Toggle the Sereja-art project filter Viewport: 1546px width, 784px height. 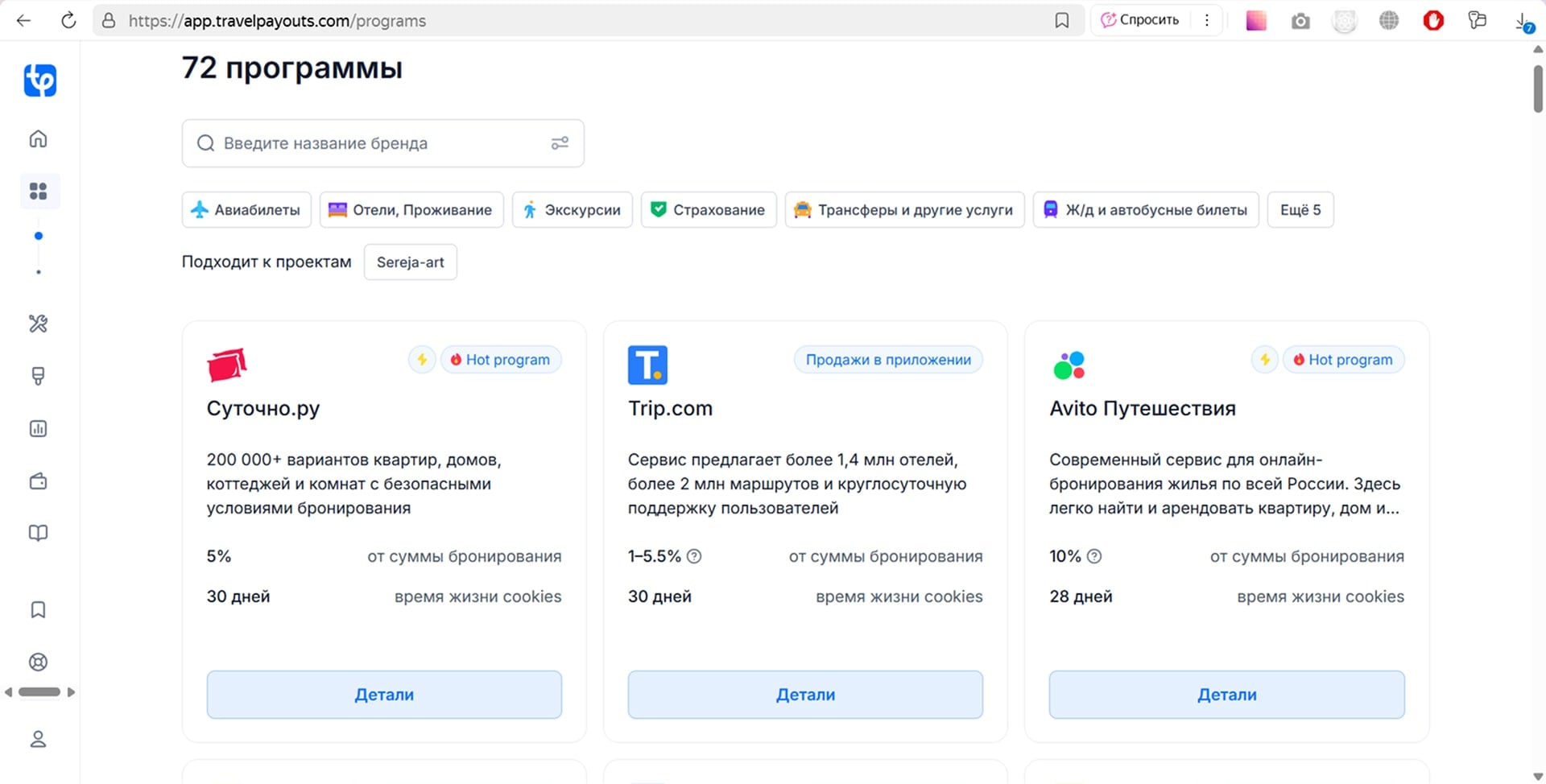(x=411, y=262)
